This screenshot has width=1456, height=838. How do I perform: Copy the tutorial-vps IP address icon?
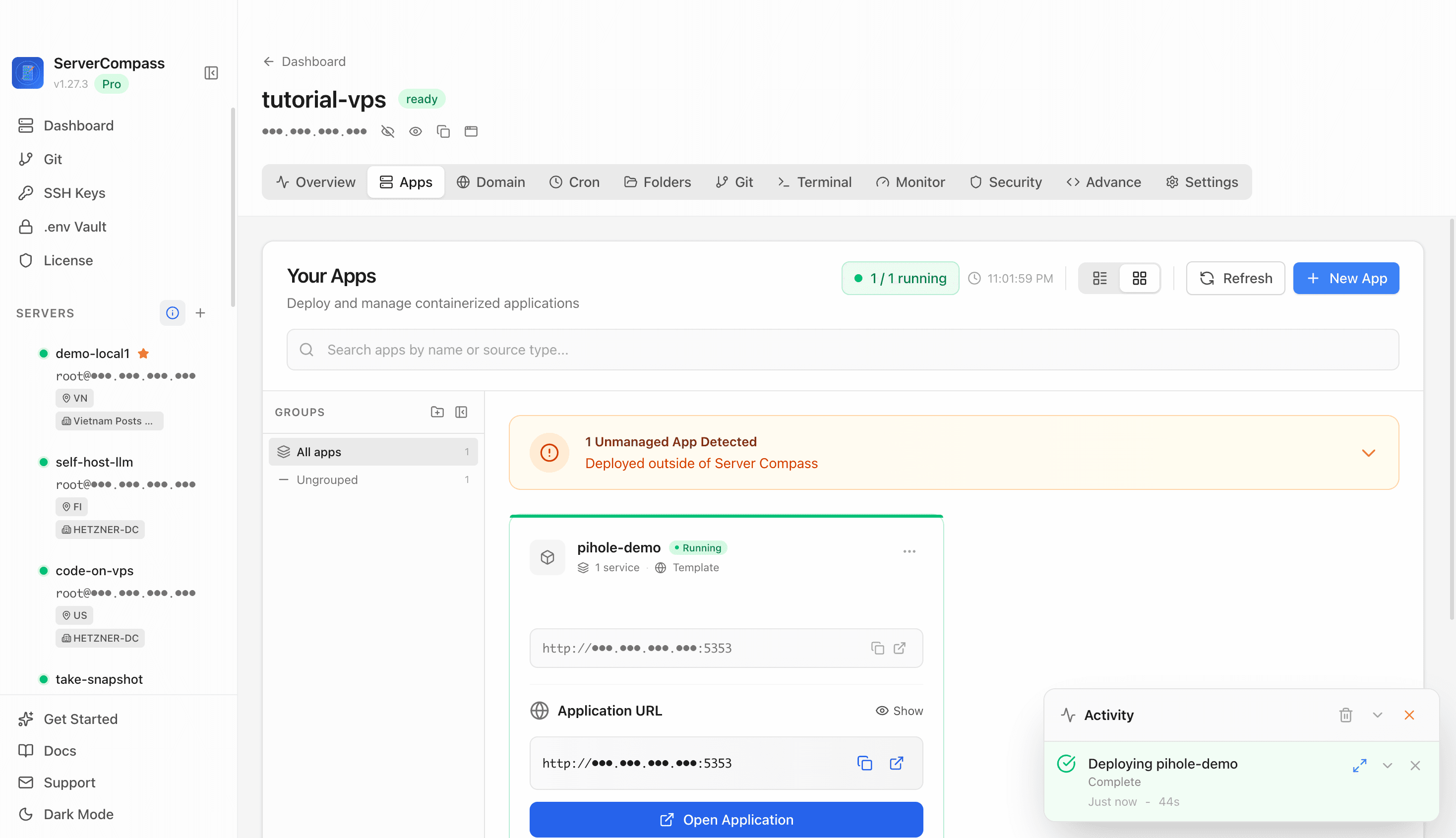coord(443,131)
